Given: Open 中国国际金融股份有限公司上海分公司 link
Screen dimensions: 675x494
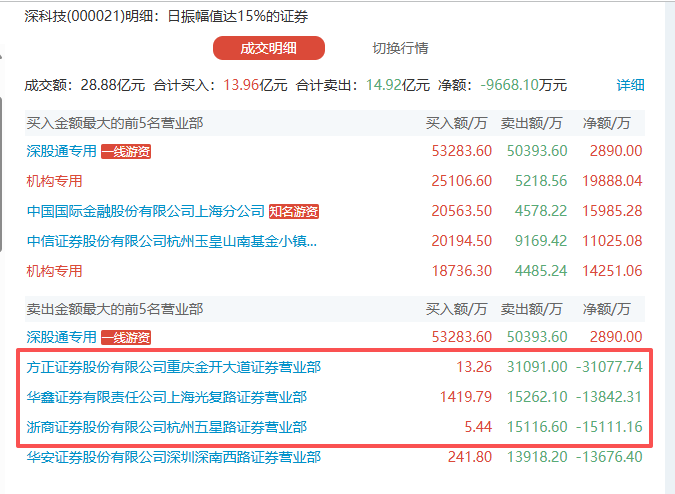Looking at the screenshot, I should coord(145,211).
